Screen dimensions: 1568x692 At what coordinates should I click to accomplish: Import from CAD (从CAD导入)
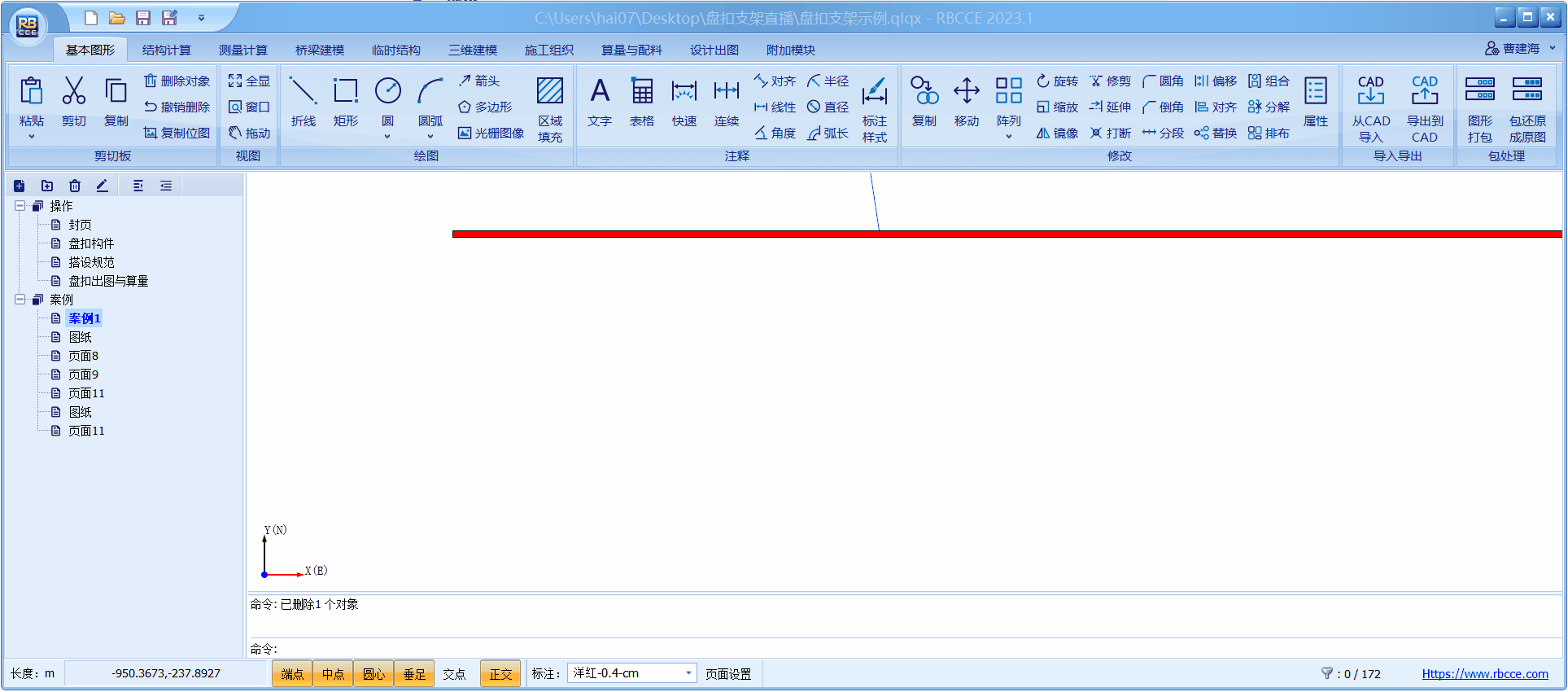pyautogui.click(x=1371, y=107)
